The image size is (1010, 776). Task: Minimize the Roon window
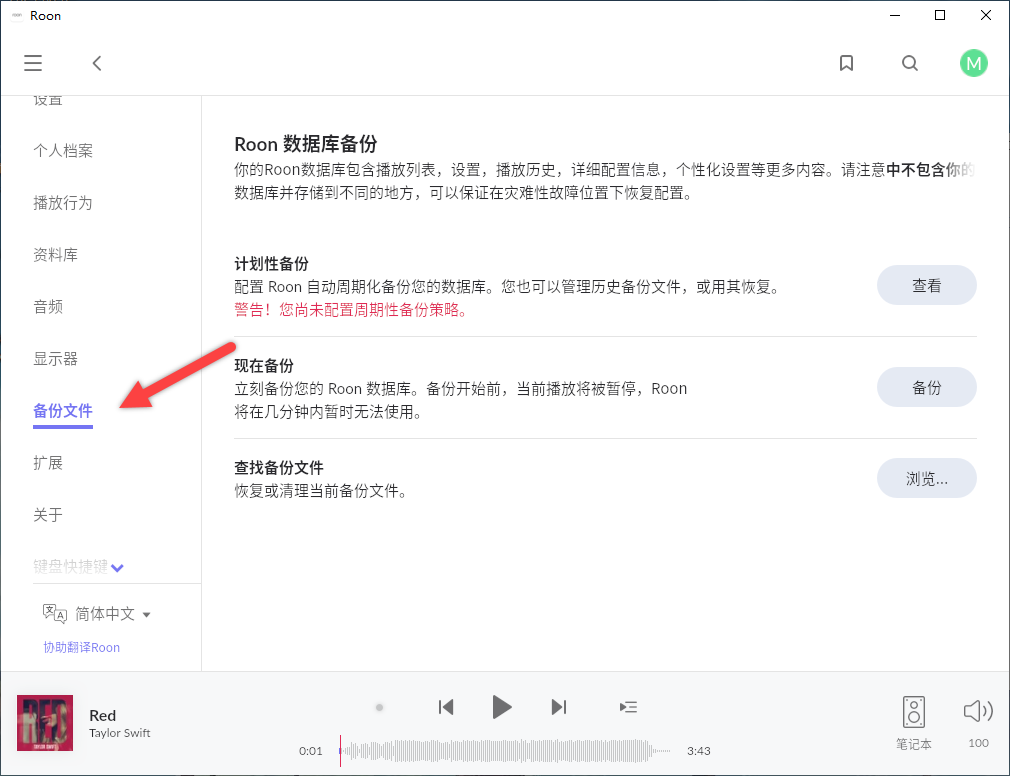click(x=895, y=15)
